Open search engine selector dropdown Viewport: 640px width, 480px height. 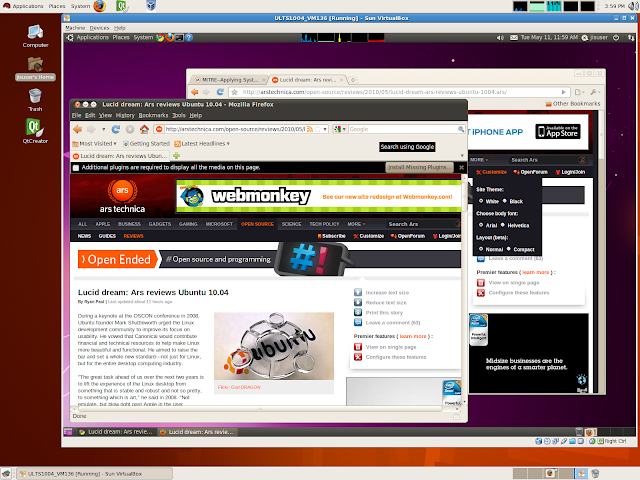pyautogui.click(x=344, y=129)
